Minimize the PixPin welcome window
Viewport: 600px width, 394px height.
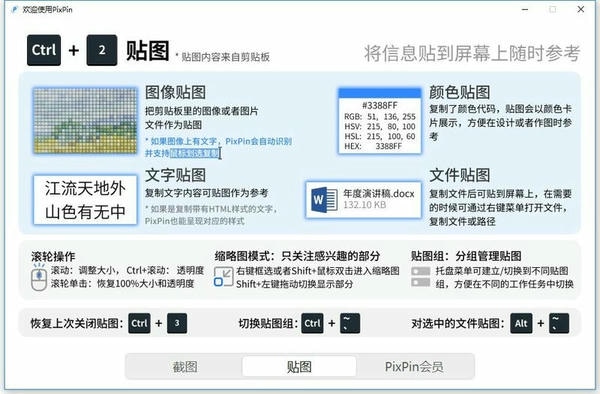(525, 9)
